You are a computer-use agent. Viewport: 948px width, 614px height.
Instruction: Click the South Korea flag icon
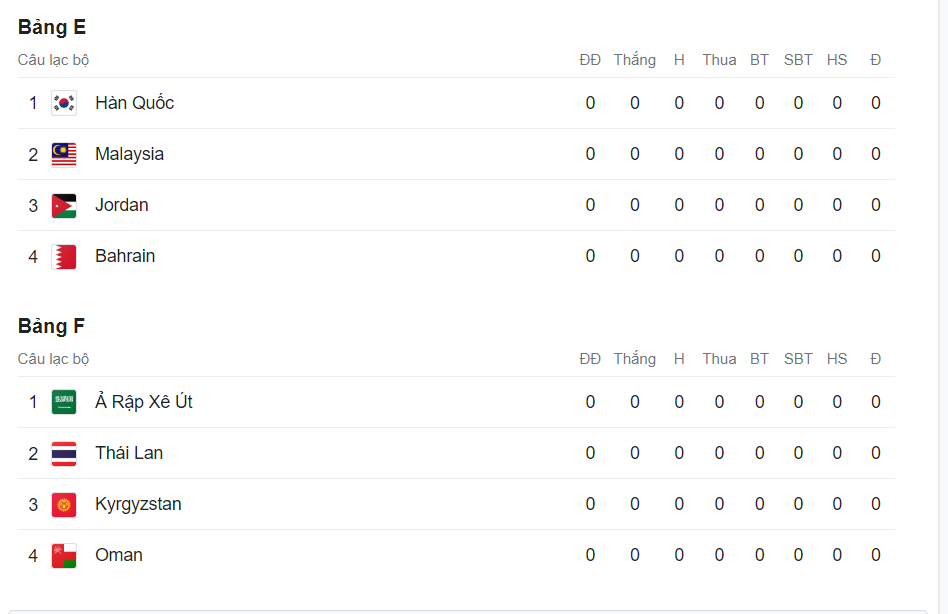click(x=64, y=103)
